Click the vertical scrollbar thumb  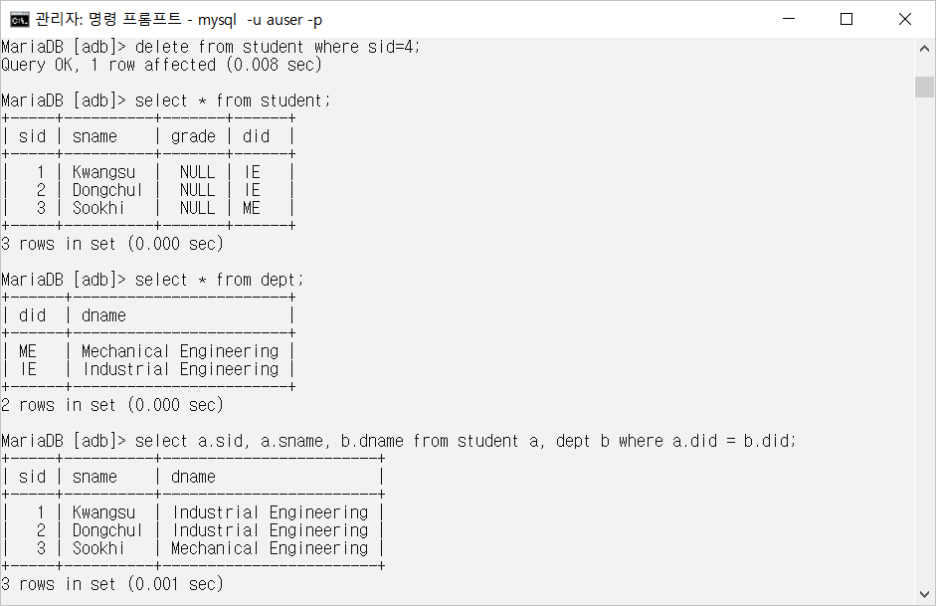tap(924, 87)
